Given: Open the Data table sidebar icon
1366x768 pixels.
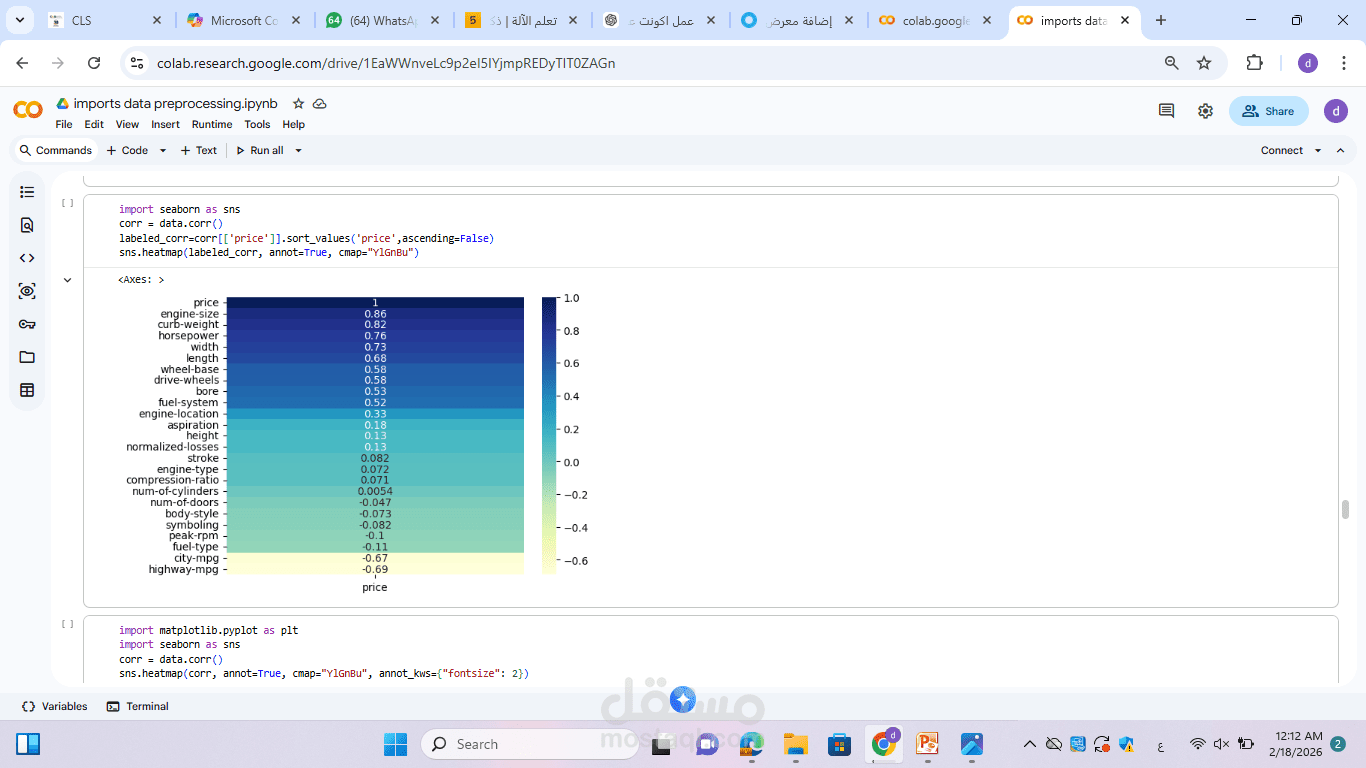Looking at the screenshot, I should pyautogui.click(x=27, y=390).
